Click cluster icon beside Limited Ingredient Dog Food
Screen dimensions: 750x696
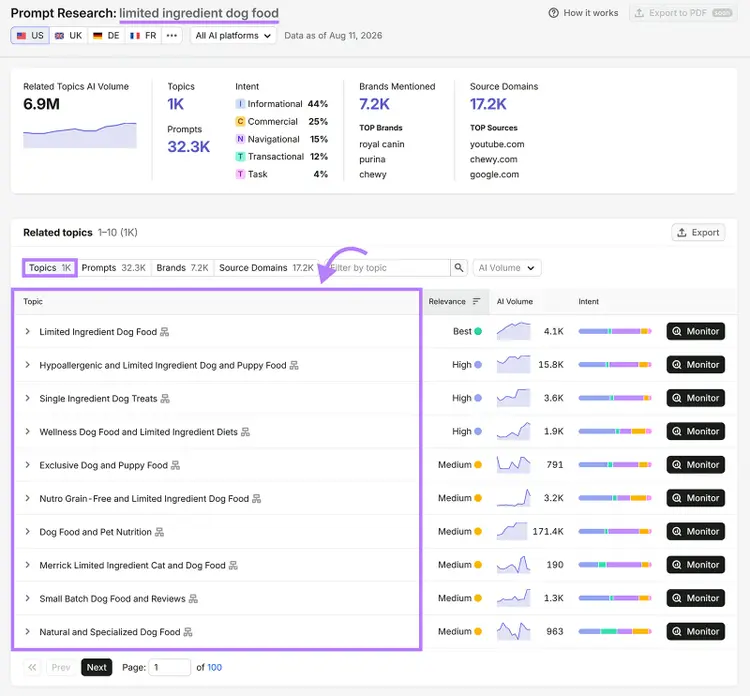pos(165,332)
